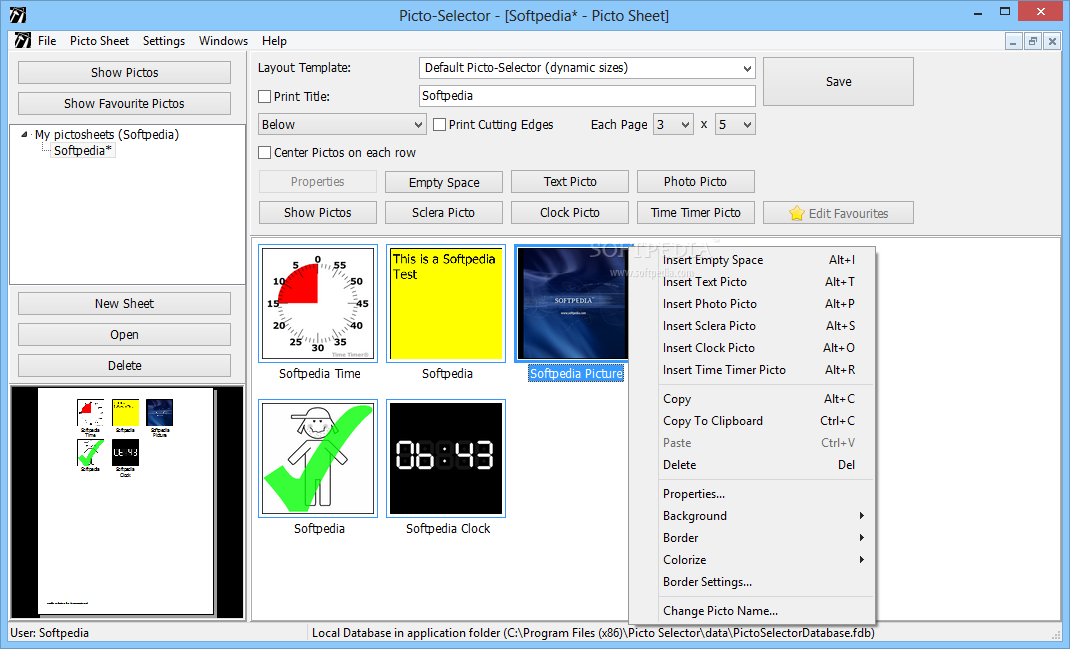This screenshot has width=1070, height=649.
Task: Select the Softpedia Clock digital picto
Action: tap(446, 459)
